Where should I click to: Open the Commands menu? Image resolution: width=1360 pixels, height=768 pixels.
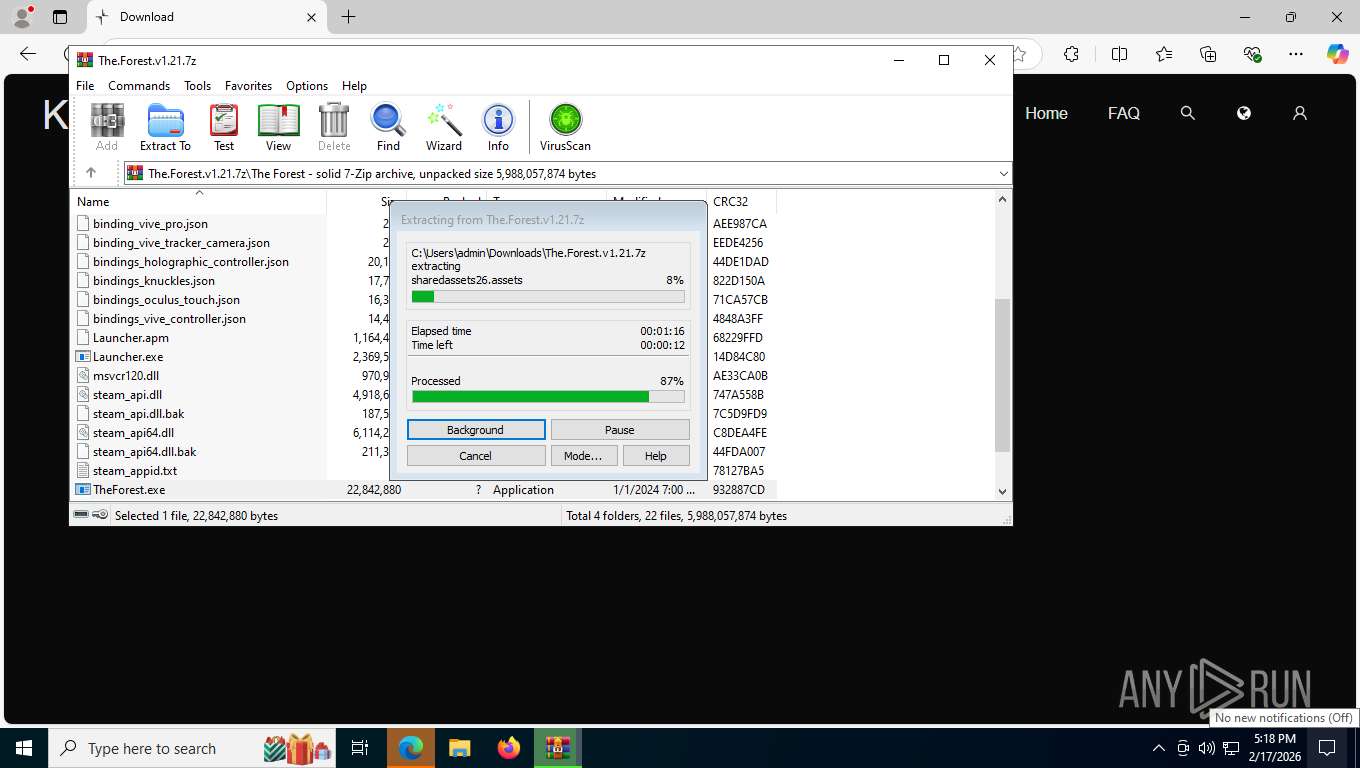click(x=139, y=86)
